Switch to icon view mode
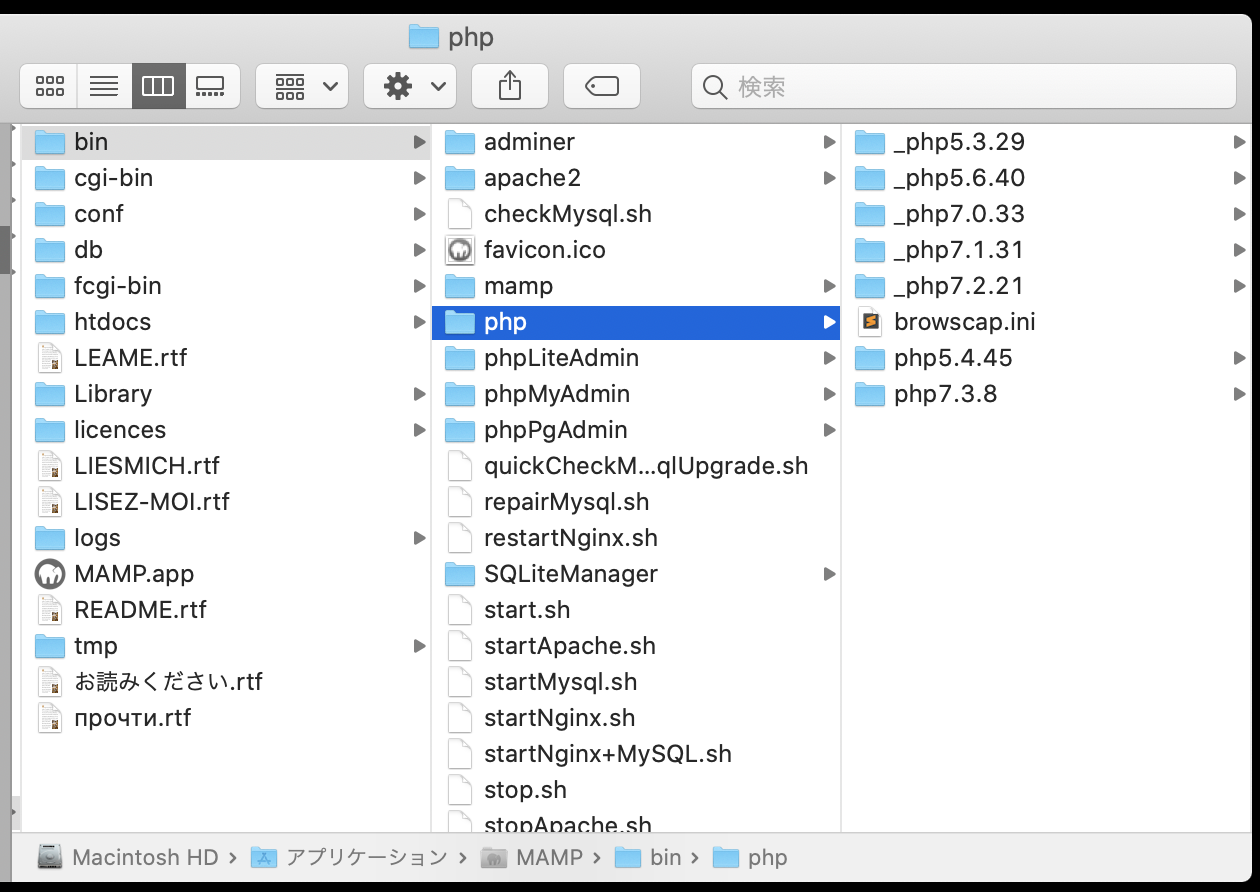This screenshot has height=892, width=1260. click(49, 86)
